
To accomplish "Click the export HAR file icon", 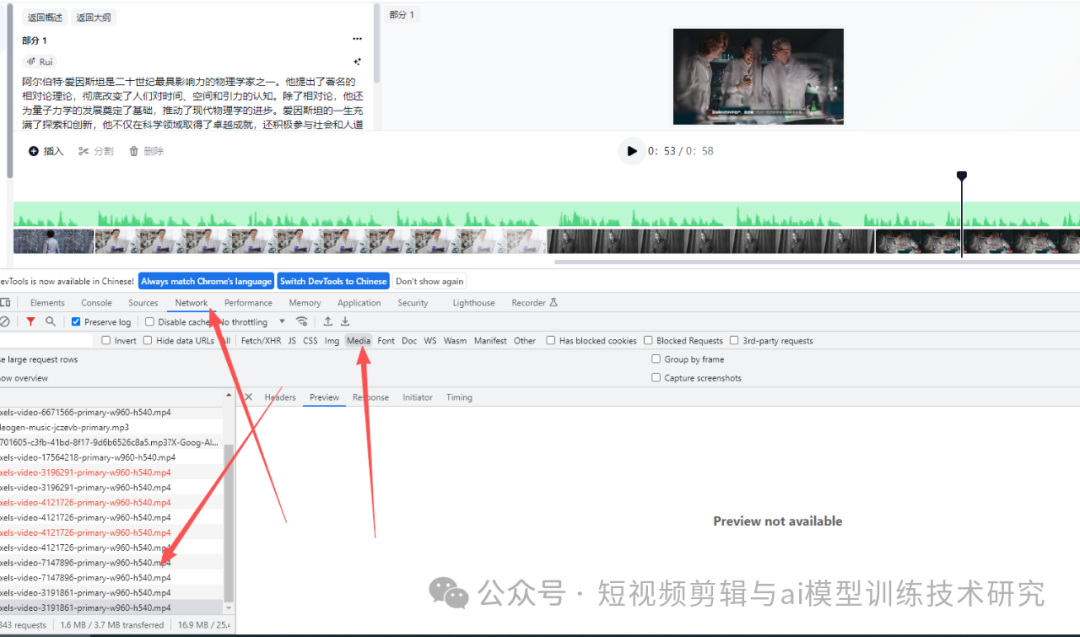I will click(345, 321).
